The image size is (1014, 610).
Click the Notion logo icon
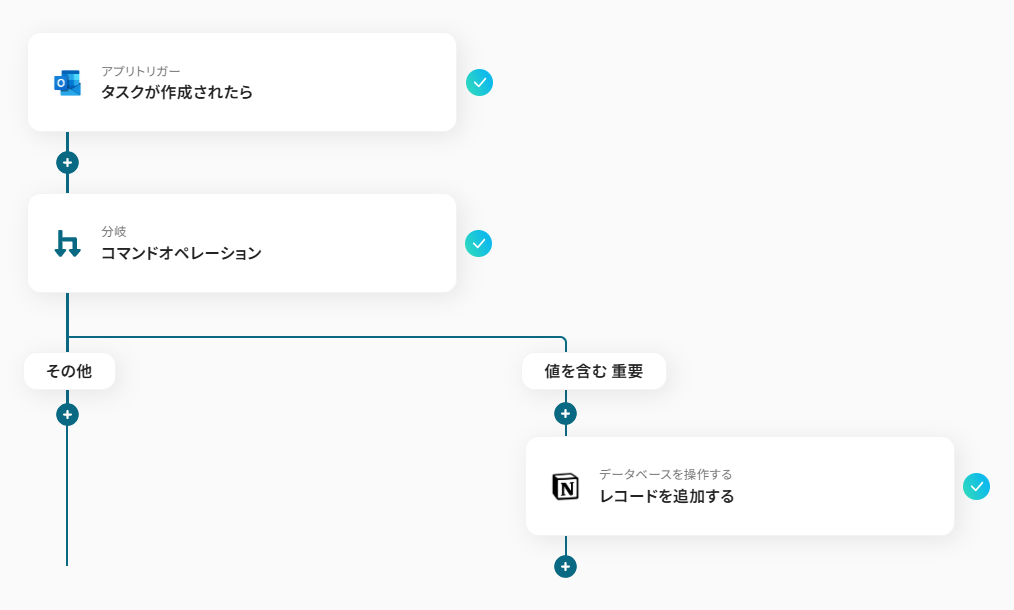pos(565,486)
